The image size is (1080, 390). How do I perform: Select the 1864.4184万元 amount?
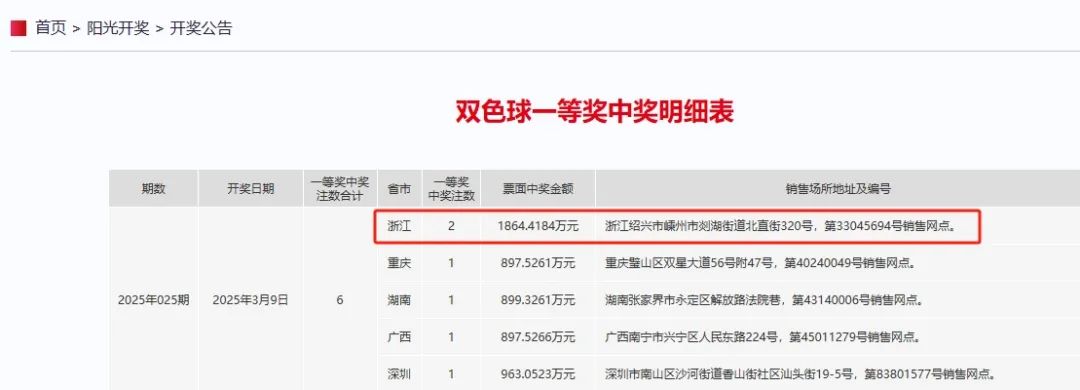point(538,225)
